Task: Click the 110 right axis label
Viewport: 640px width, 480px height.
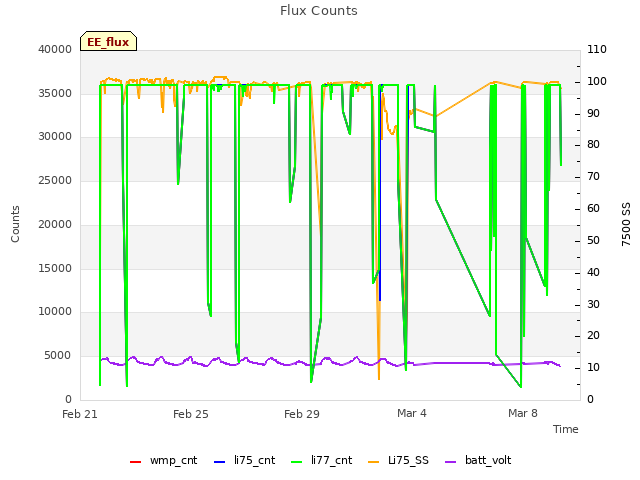Action: (x=597, y=49)
